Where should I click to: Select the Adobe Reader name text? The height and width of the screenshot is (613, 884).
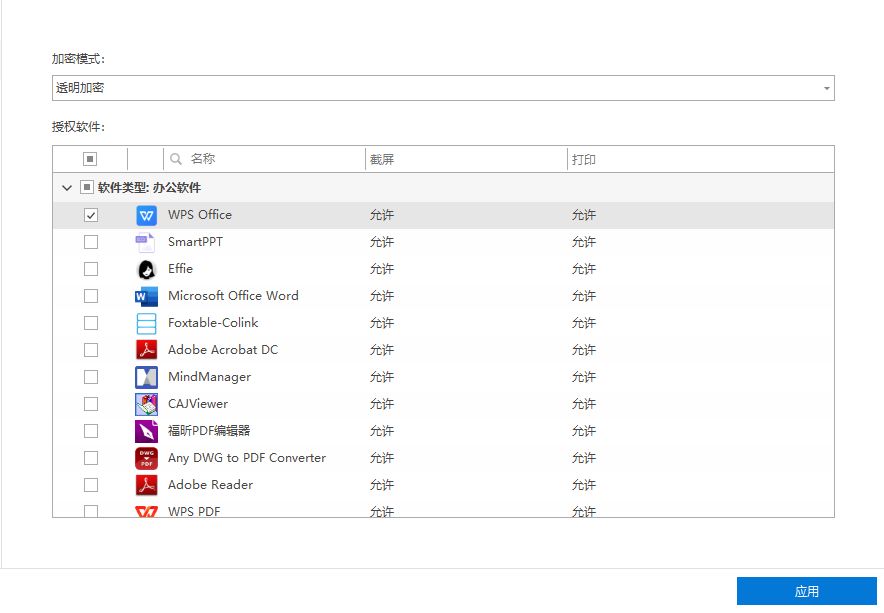[210, 484]
